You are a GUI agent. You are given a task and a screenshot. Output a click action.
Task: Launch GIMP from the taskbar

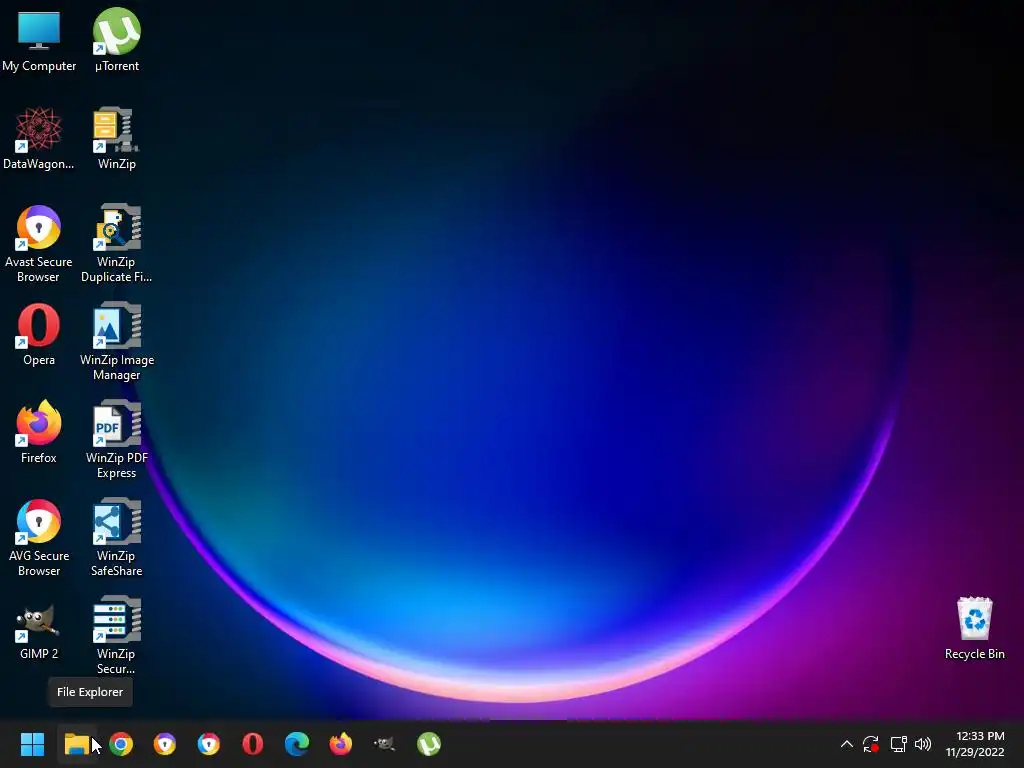pos(385,744)
